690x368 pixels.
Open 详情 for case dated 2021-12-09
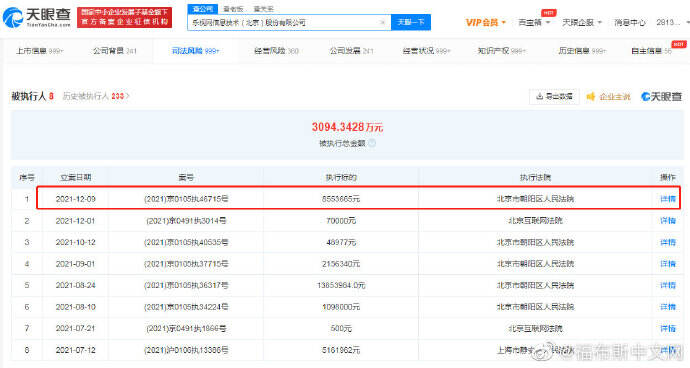[x=668, y=199]
